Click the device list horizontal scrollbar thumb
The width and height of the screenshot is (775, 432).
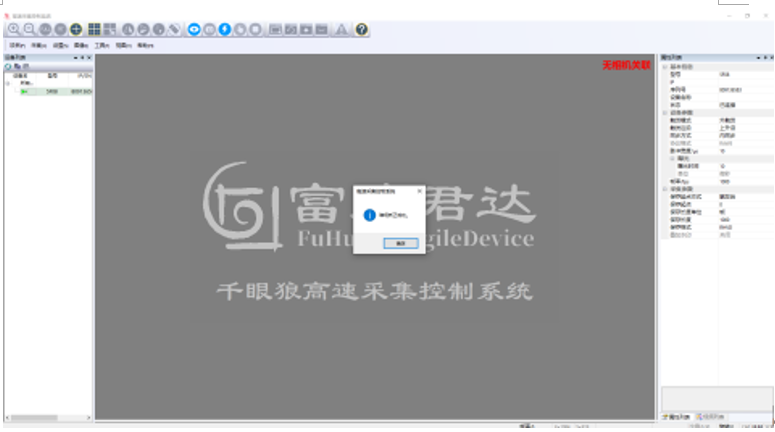(35, 418)
